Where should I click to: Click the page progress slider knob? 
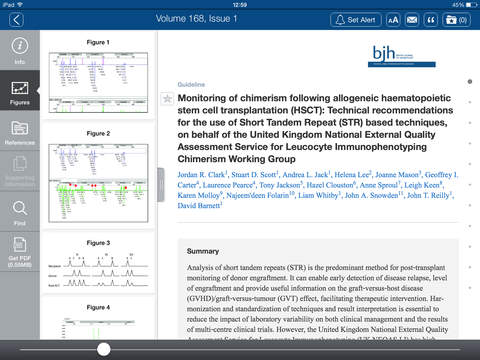[104, 349]
